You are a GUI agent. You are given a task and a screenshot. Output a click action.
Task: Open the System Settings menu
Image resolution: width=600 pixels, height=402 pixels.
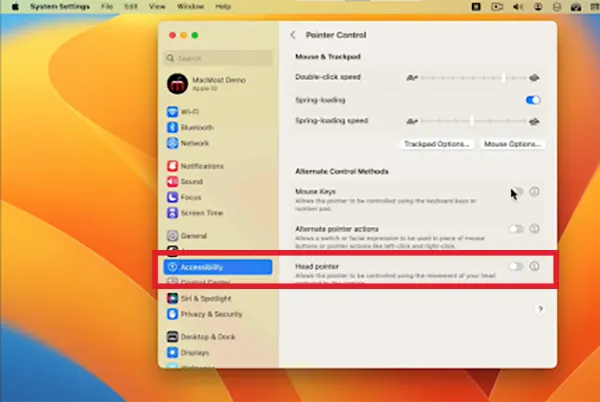tap(60, 7)
